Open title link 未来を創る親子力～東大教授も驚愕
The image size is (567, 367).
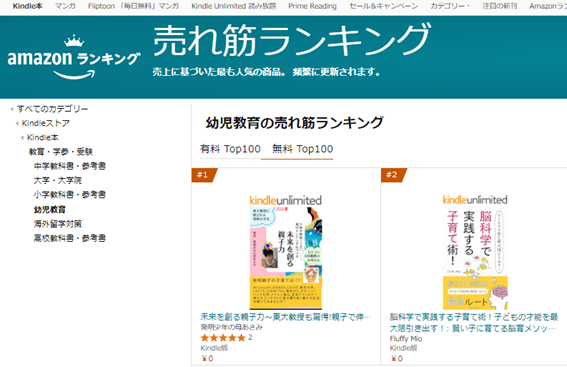click(286, 317)
